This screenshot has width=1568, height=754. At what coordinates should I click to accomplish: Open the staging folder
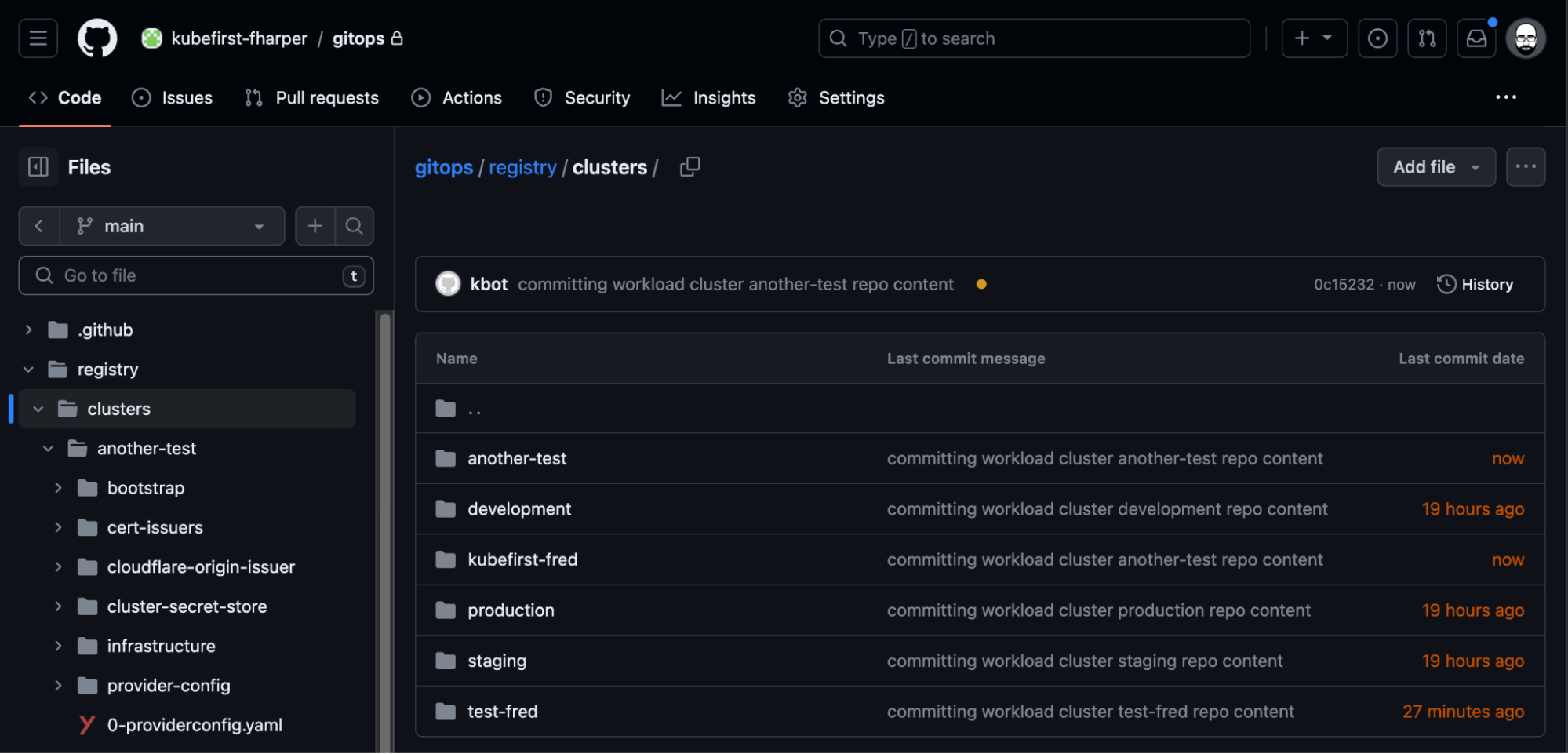coord(497,661)
